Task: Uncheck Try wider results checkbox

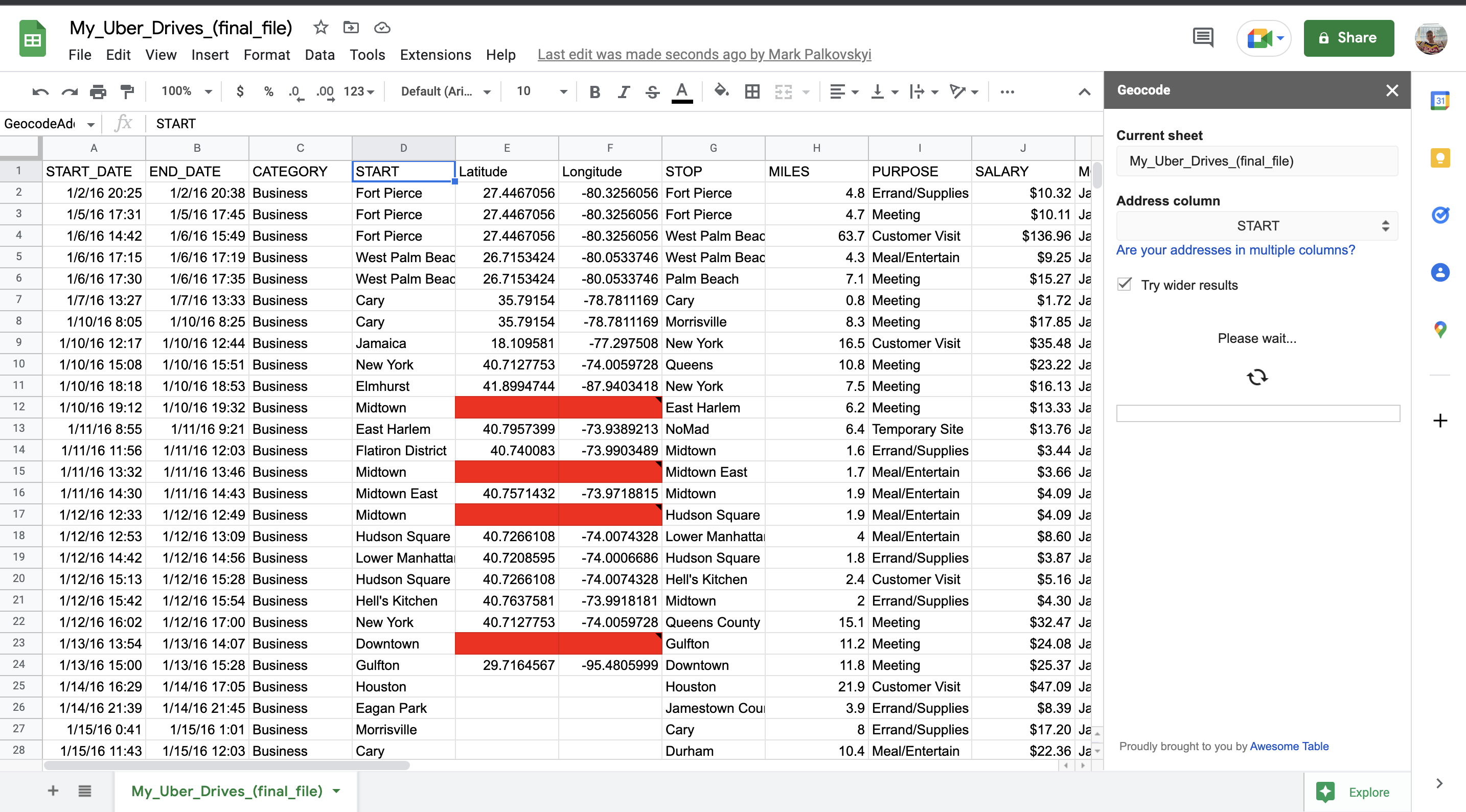Action: [1124, 285]
